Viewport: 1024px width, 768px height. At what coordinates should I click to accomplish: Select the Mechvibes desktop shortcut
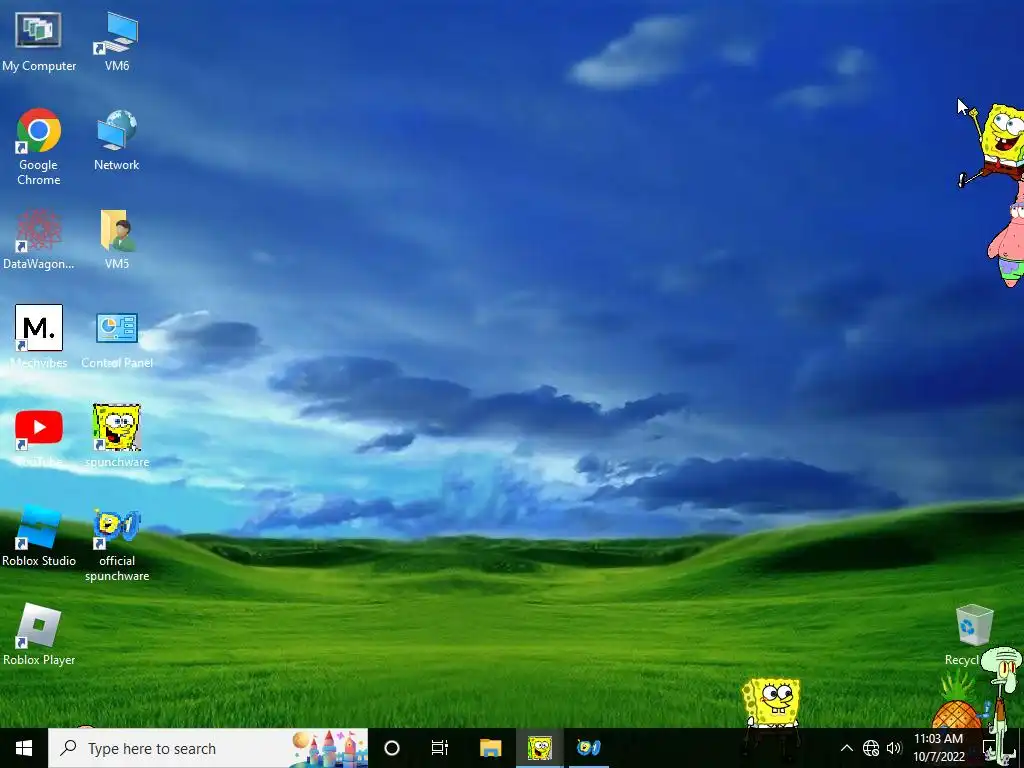pos(39,337)
